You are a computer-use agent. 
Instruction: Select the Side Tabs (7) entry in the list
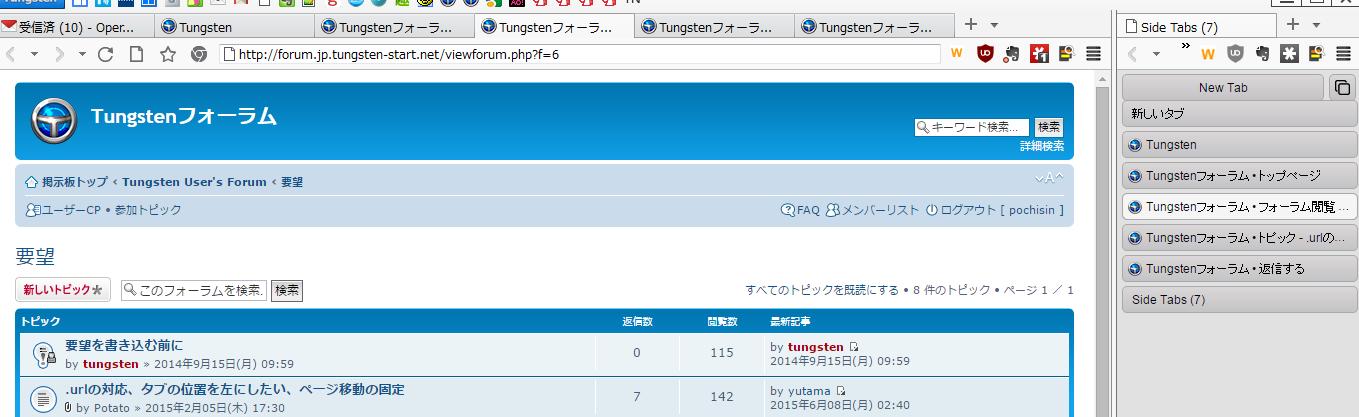pyautogui.click(x=1239, y=300)
